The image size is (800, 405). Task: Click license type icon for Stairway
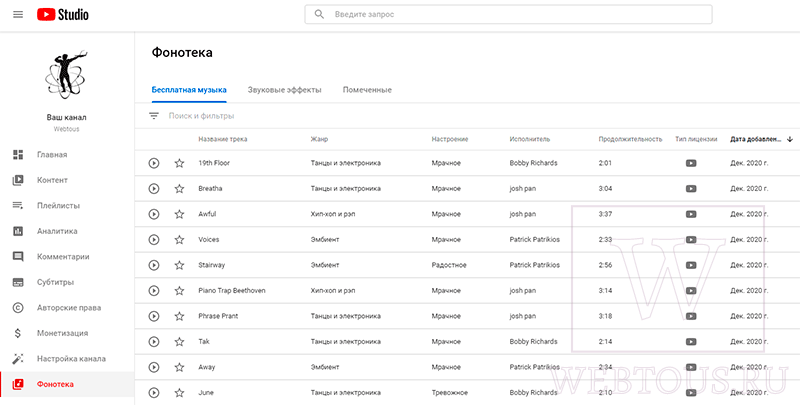coord(691,265)
